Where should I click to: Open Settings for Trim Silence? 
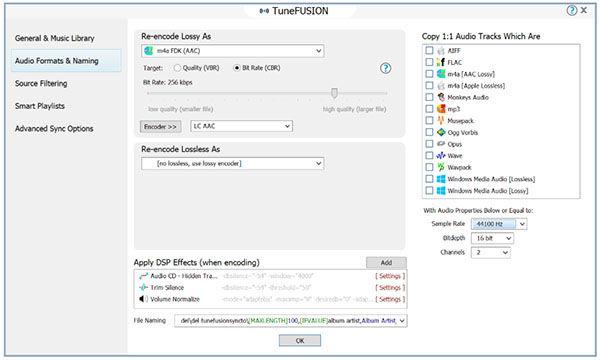click(390, 287)
